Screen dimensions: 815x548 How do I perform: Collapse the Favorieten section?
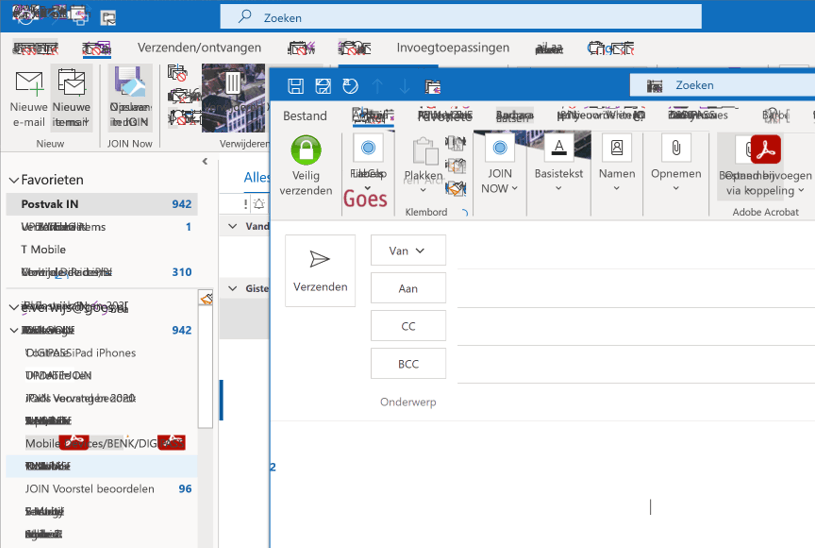[x=14, y=180]
